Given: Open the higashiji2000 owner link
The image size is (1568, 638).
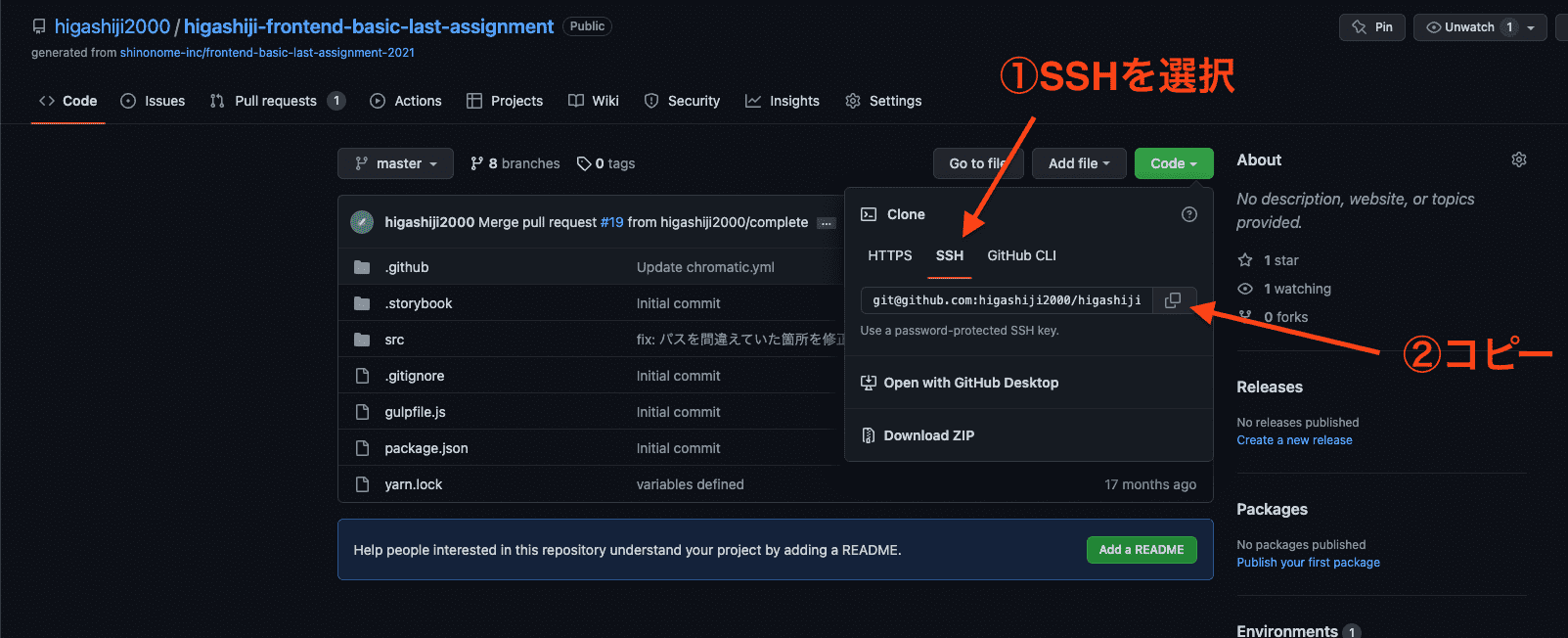Looking at the screenshot, I should click(x=112, y=26).
